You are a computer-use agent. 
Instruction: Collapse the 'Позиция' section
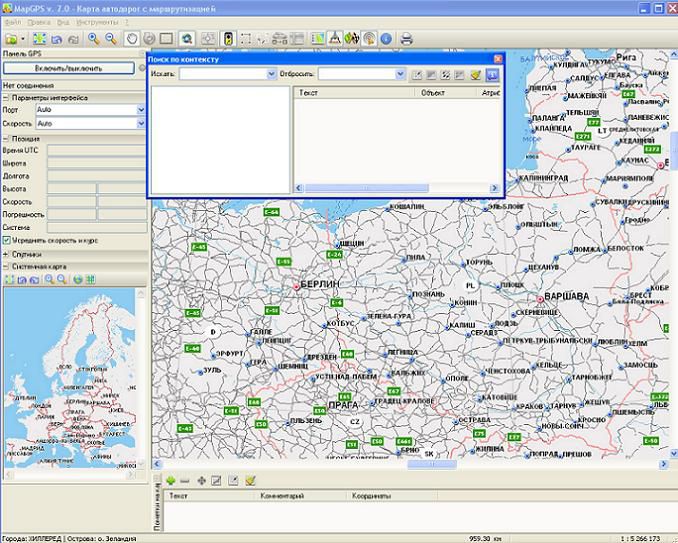click(5, 137)
